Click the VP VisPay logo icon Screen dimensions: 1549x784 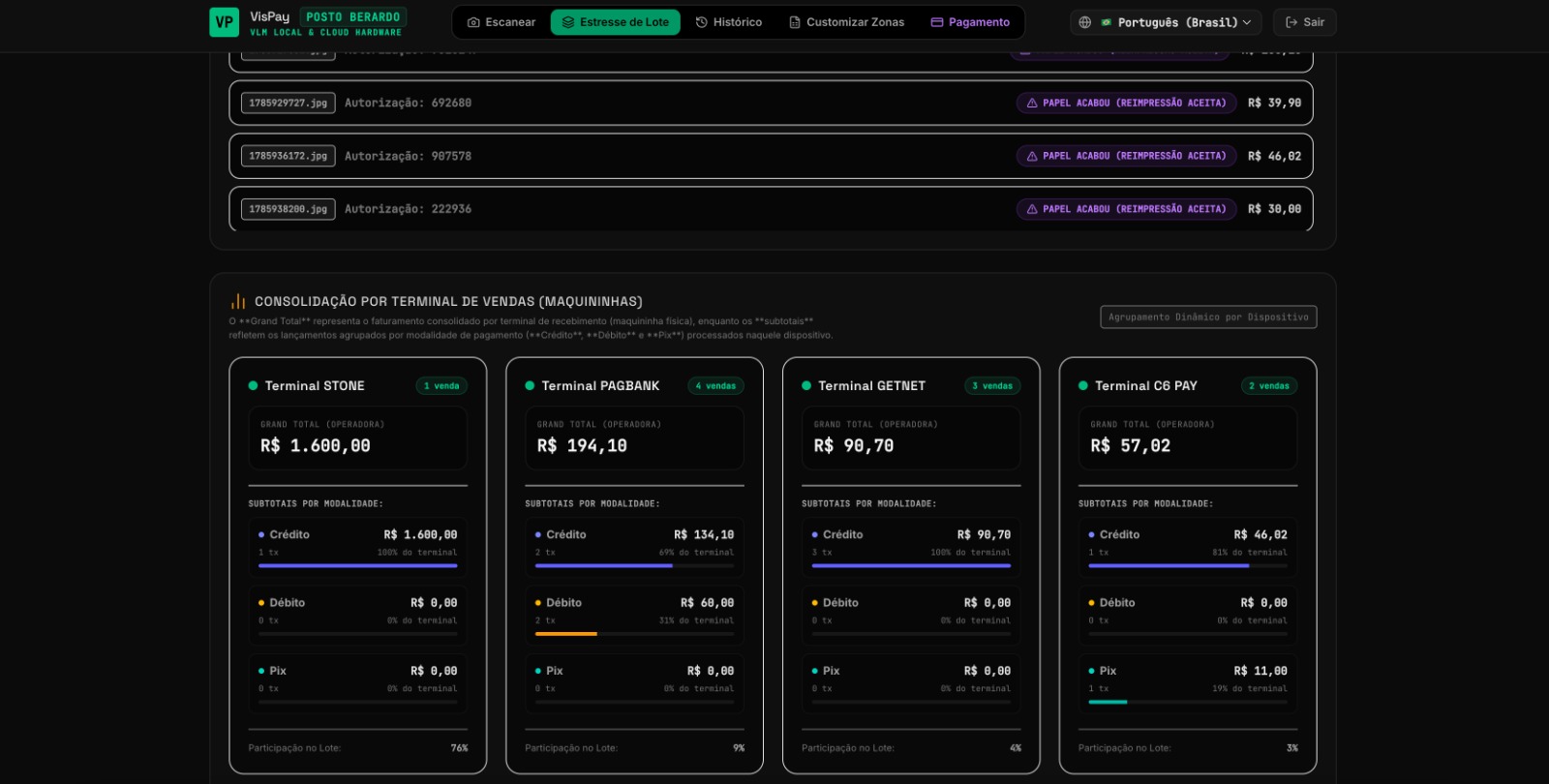coord(224,22)
